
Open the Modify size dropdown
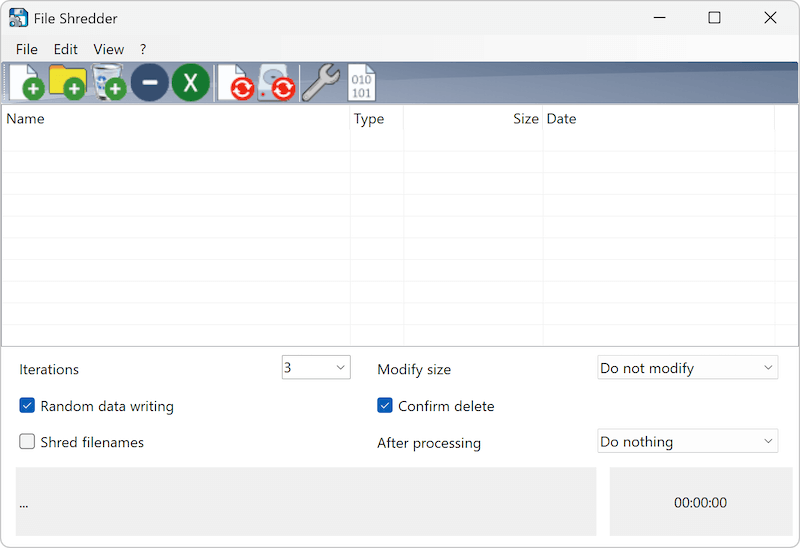[688, 367]
